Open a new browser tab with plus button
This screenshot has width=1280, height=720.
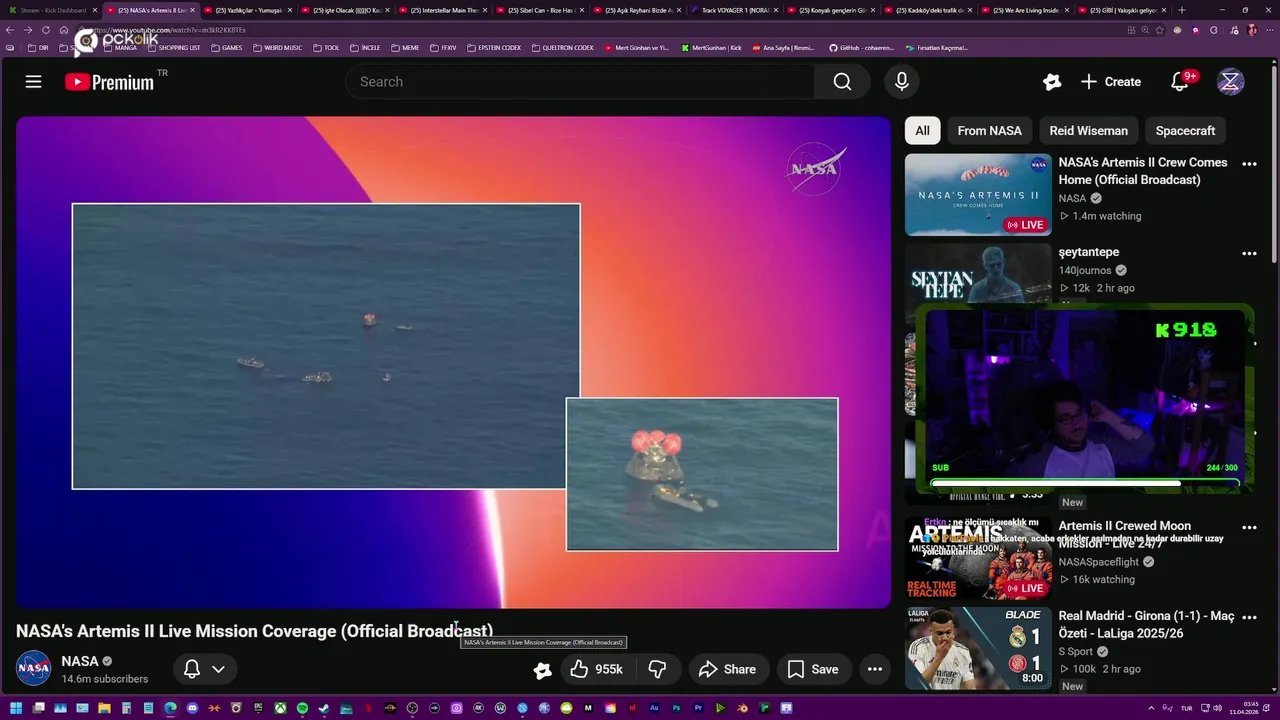point(1181,10)
